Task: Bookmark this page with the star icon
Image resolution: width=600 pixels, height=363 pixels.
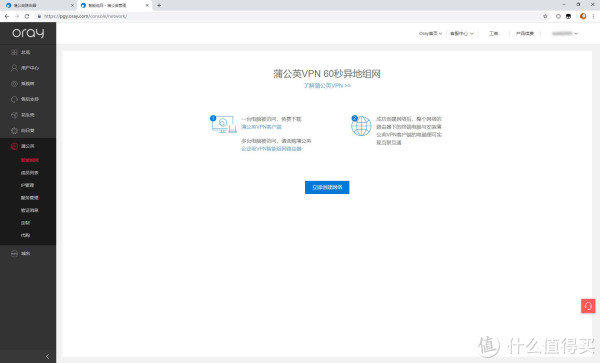Action: pyautogui.click(x=545, y=16)
